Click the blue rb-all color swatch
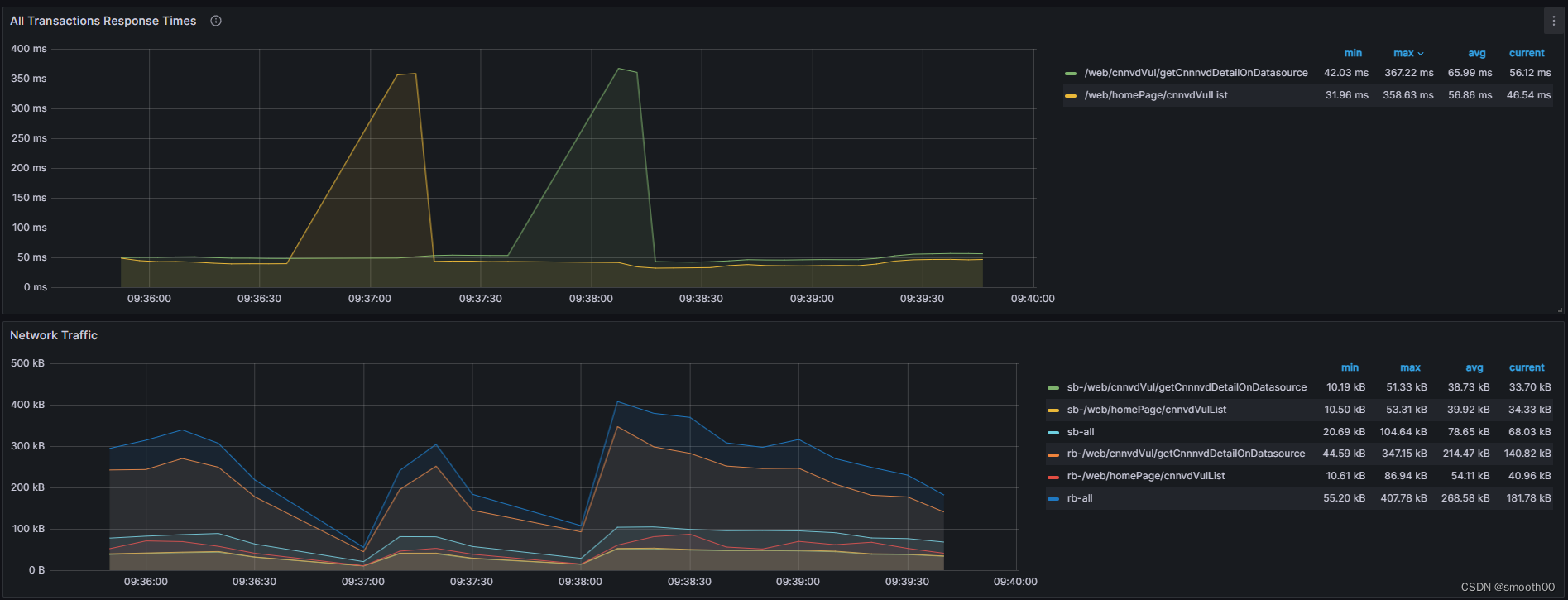Image resolution: width=1568 pixels, height=600 pixels. (x=1053, y=499)
